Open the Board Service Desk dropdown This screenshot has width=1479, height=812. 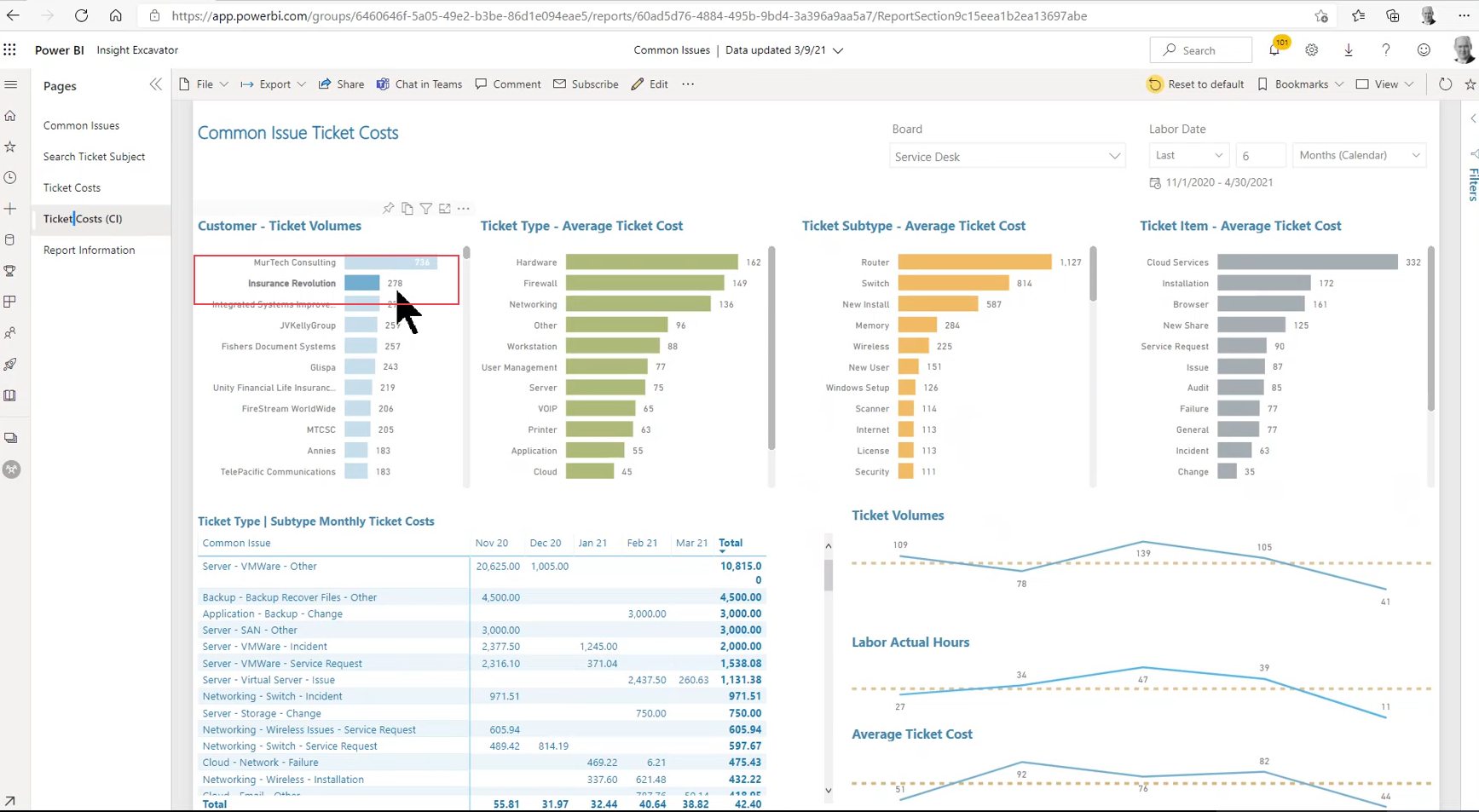(x=1008, y=157)
